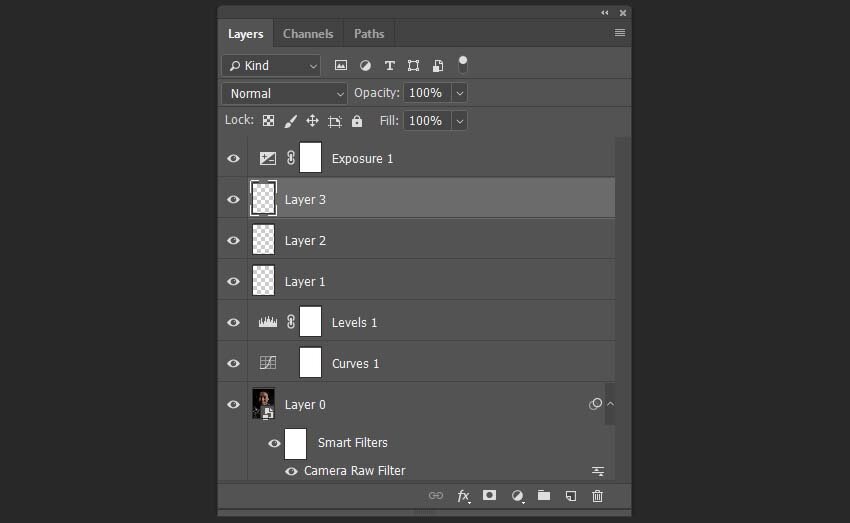Viewport: 850px width, 523px height.
Task: Click Exposure 1 adjustment icon
Action: [x=268, y=158]
